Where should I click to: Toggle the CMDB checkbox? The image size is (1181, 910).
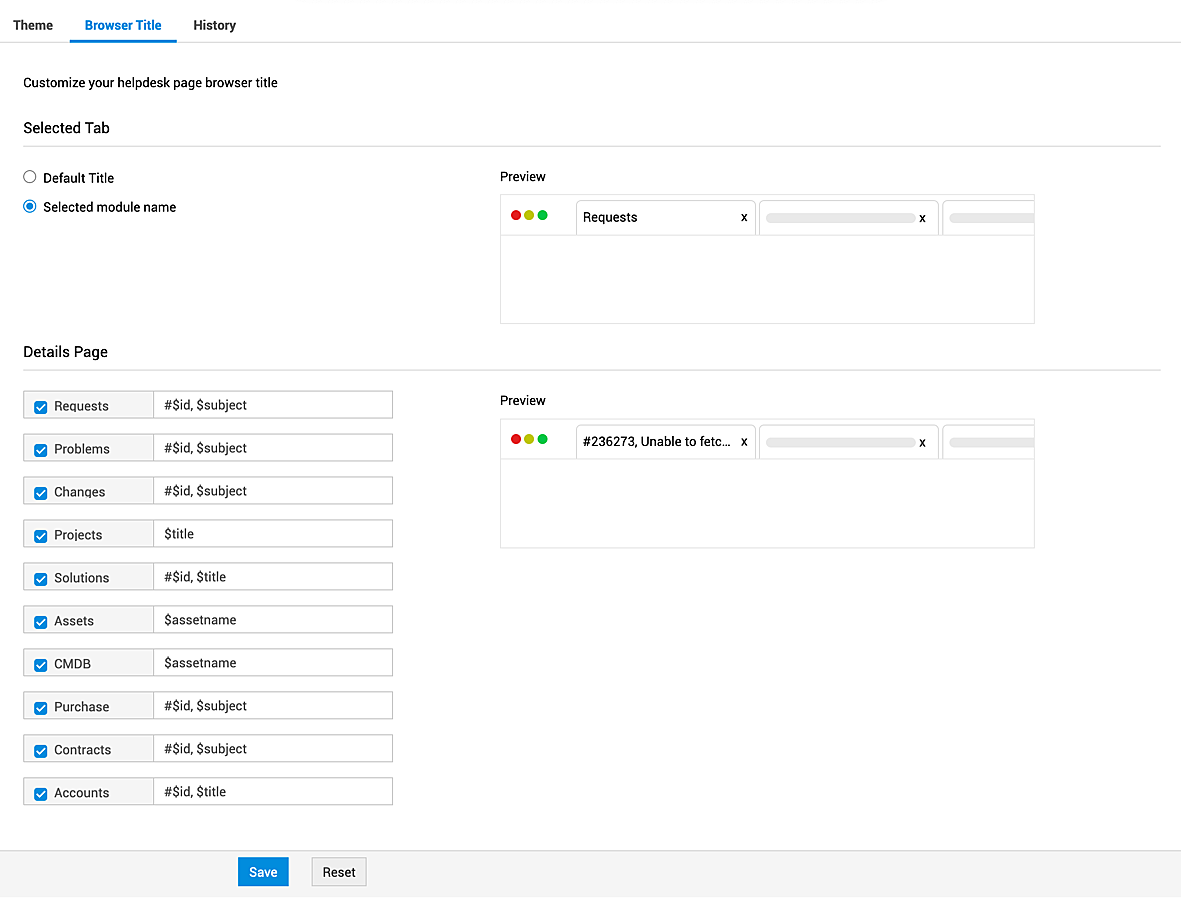tap(41, 665)
